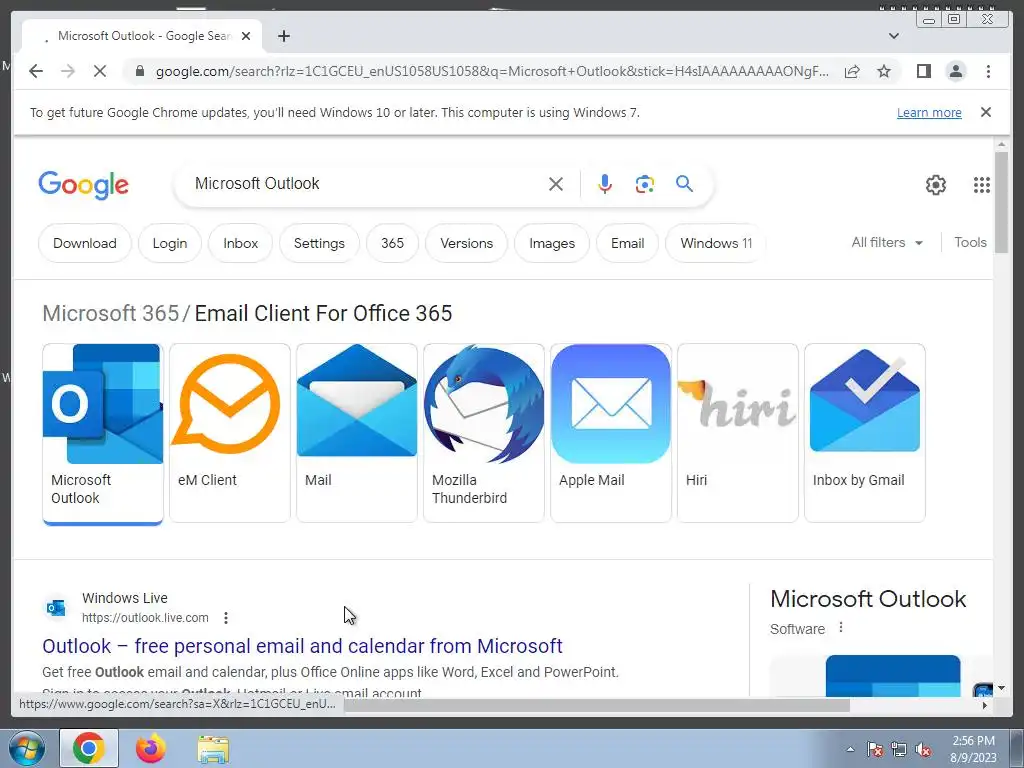Select the Windows 11 filter chip
Image resolution: width=1024 pixels, height=768 pixels.
point(716,243)
